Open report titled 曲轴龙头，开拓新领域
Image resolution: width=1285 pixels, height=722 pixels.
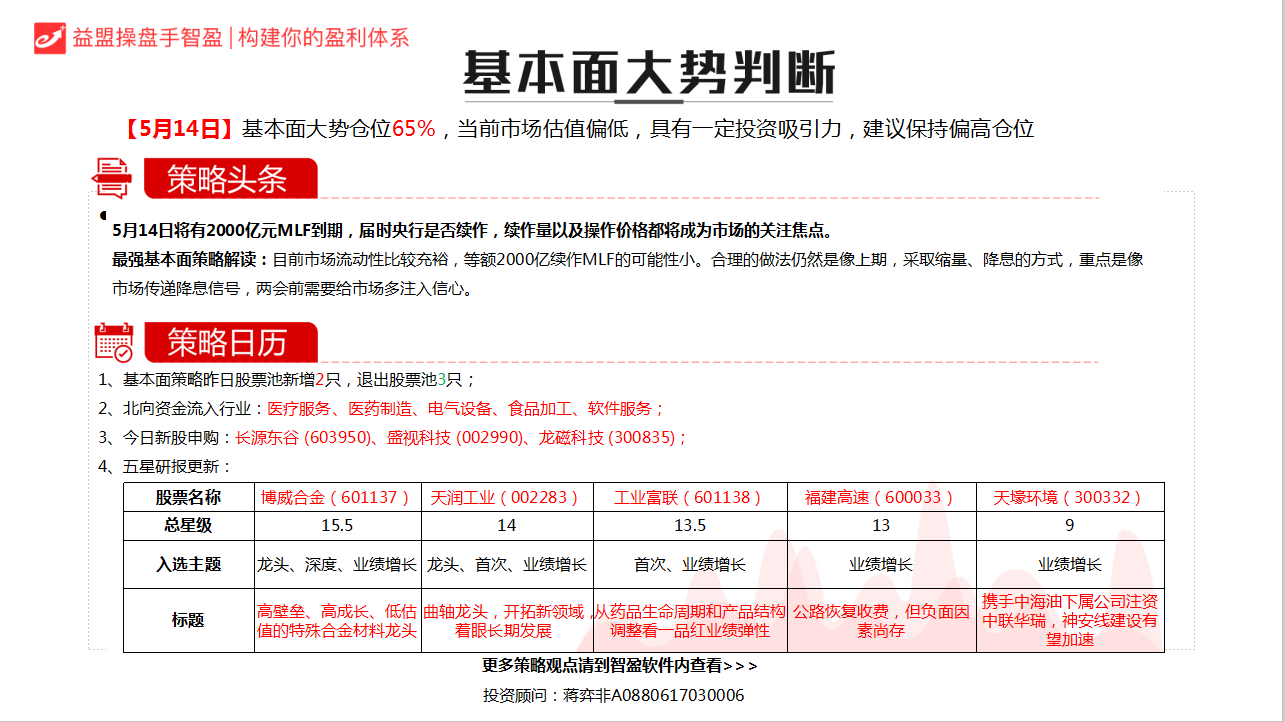point(504,621)
